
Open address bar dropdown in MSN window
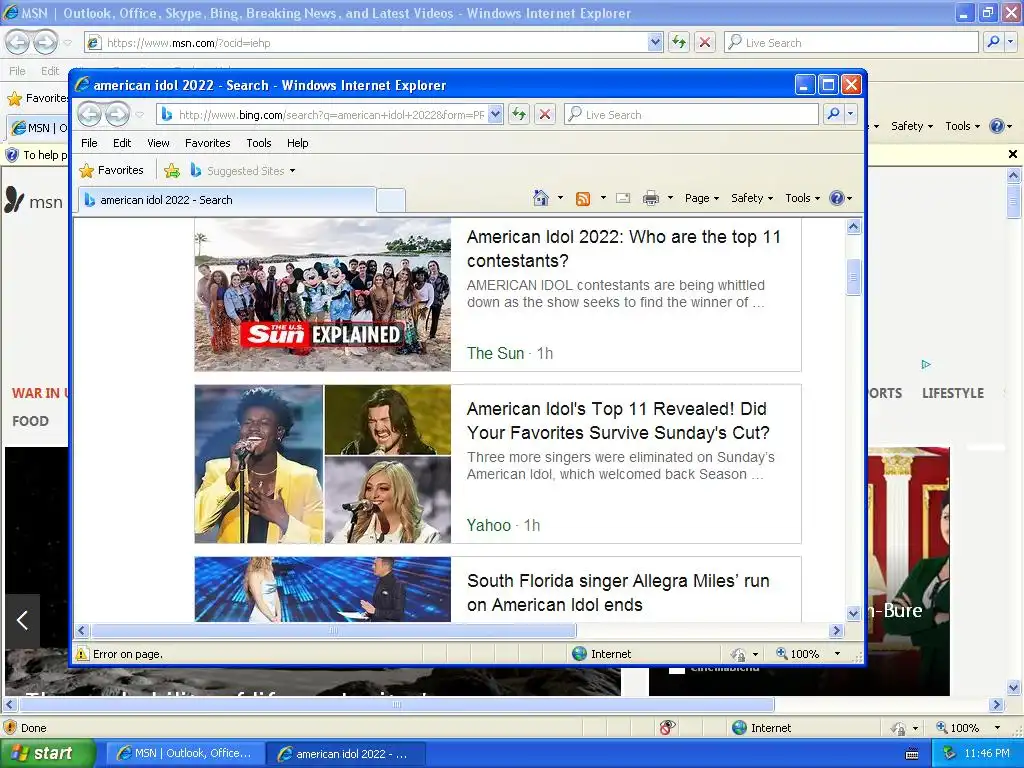pos(656,42)
